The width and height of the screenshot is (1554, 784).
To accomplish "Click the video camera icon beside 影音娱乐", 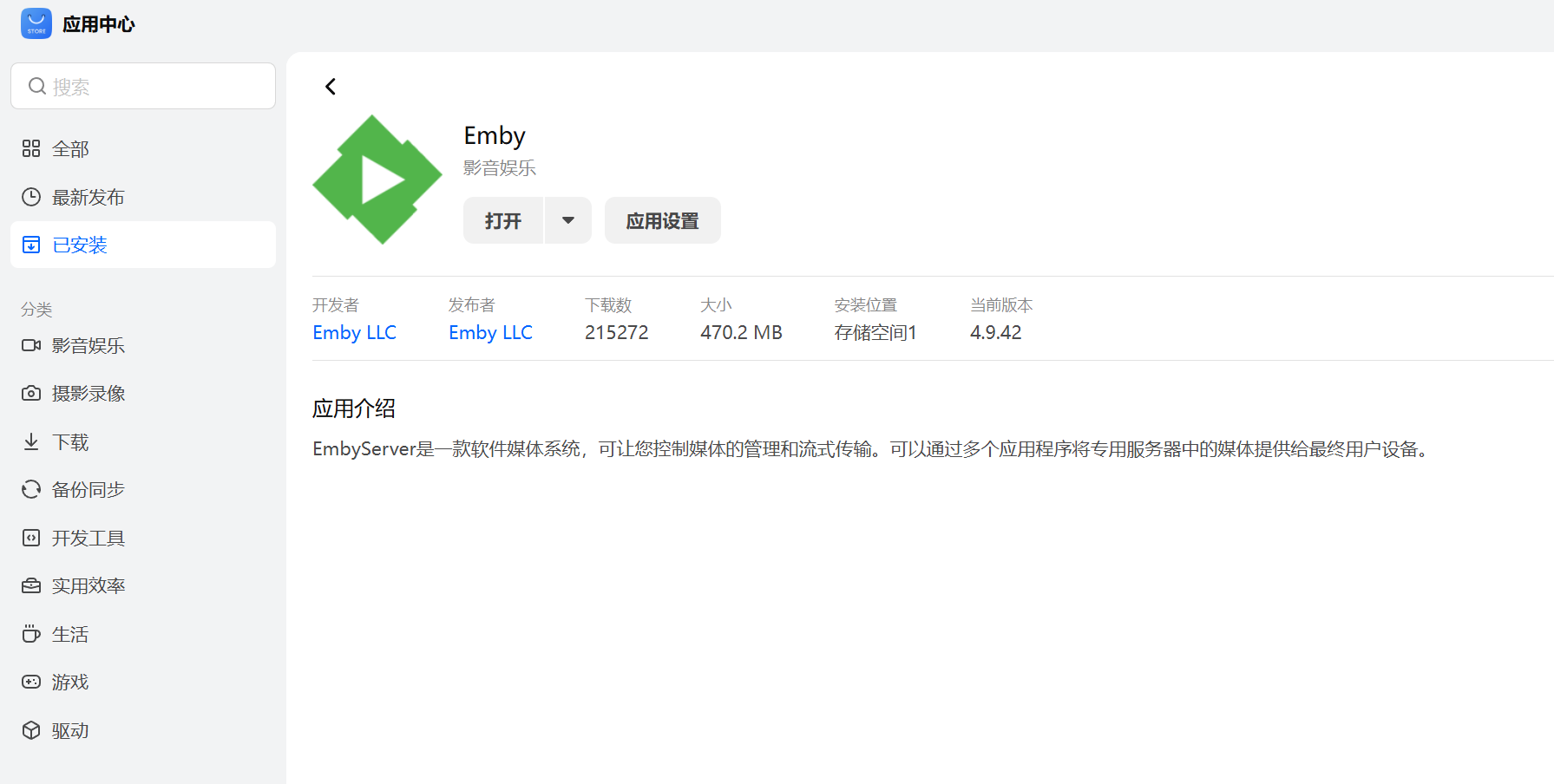I will 31,345.
